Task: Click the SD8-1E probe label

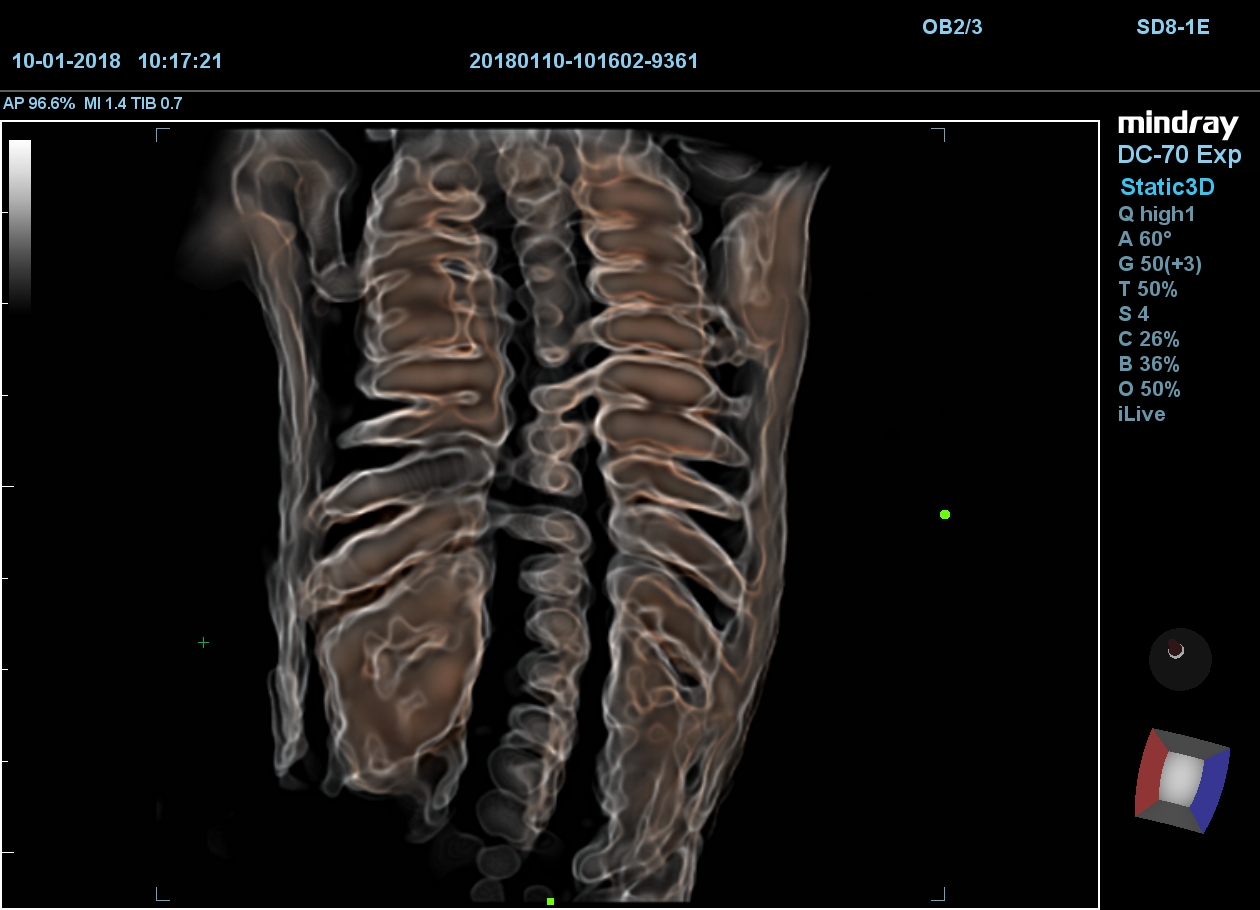Action: coord(1173,27)
